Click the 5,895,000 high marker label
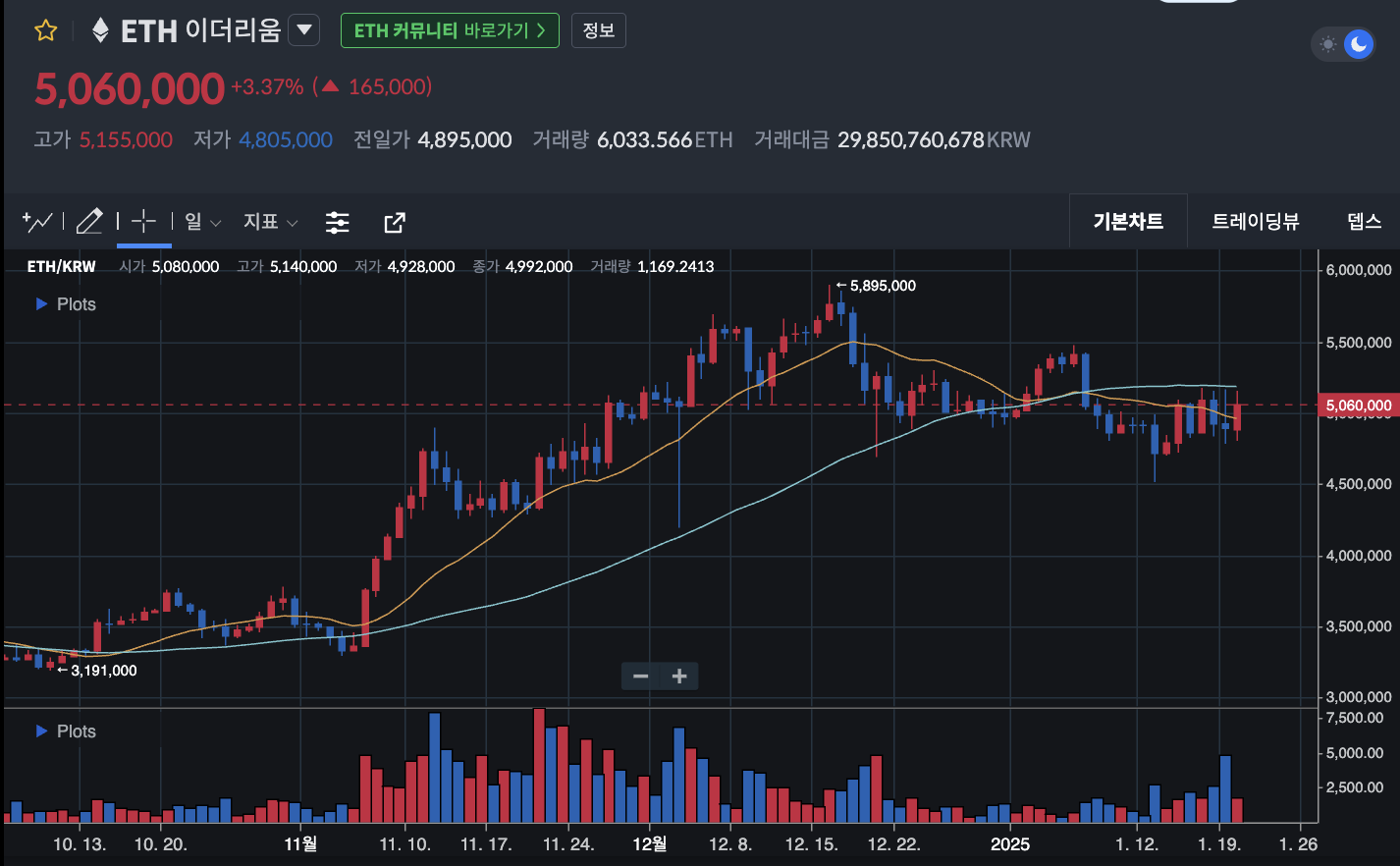 click(x=883, y=286)
